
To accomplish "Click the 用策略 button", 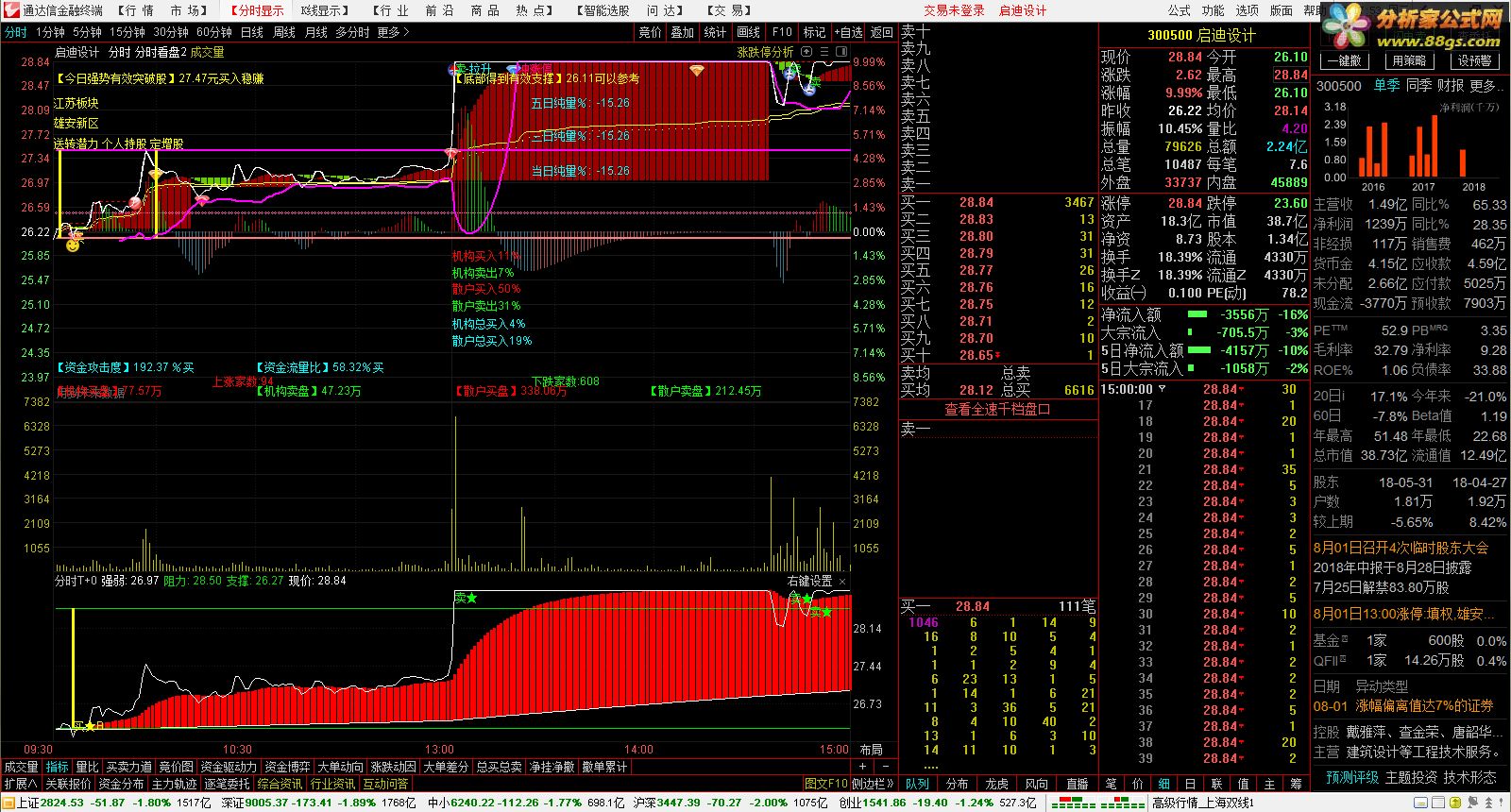I will (1409, 60).
